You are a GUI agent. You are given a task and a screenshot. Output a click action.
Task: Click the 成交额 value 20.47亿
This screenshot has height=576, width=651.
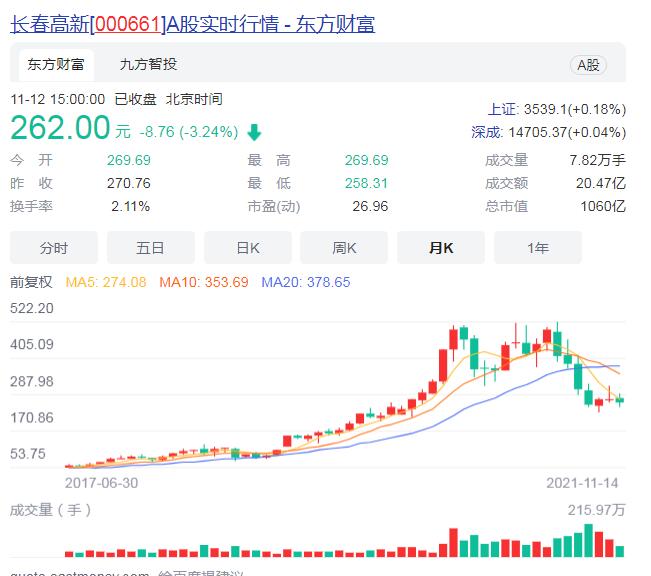pos(600,183)
